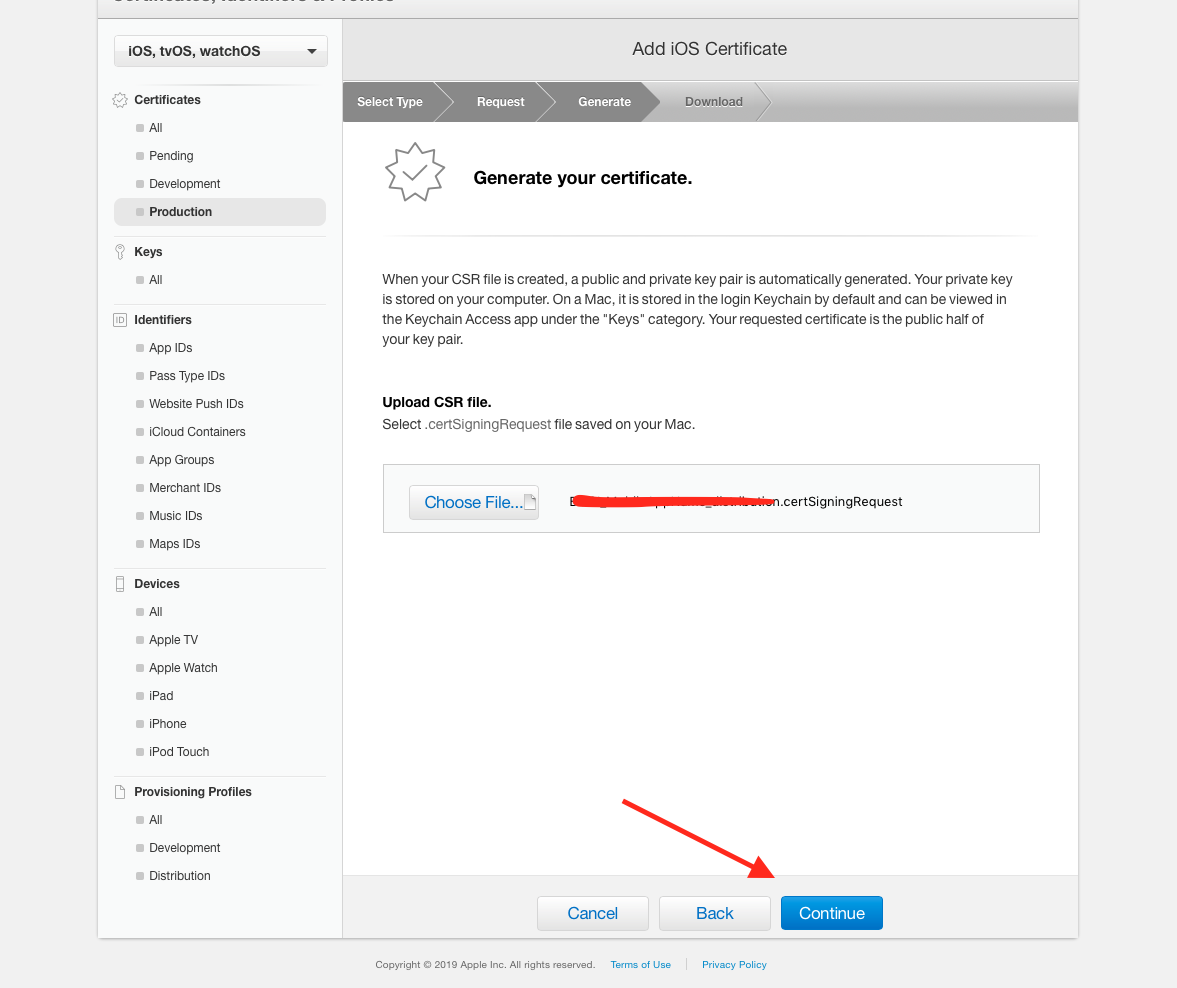Viewport: 1177px width, 988px height.
Task: Click the Devices phone icon
Action: (x=120, y=584)
